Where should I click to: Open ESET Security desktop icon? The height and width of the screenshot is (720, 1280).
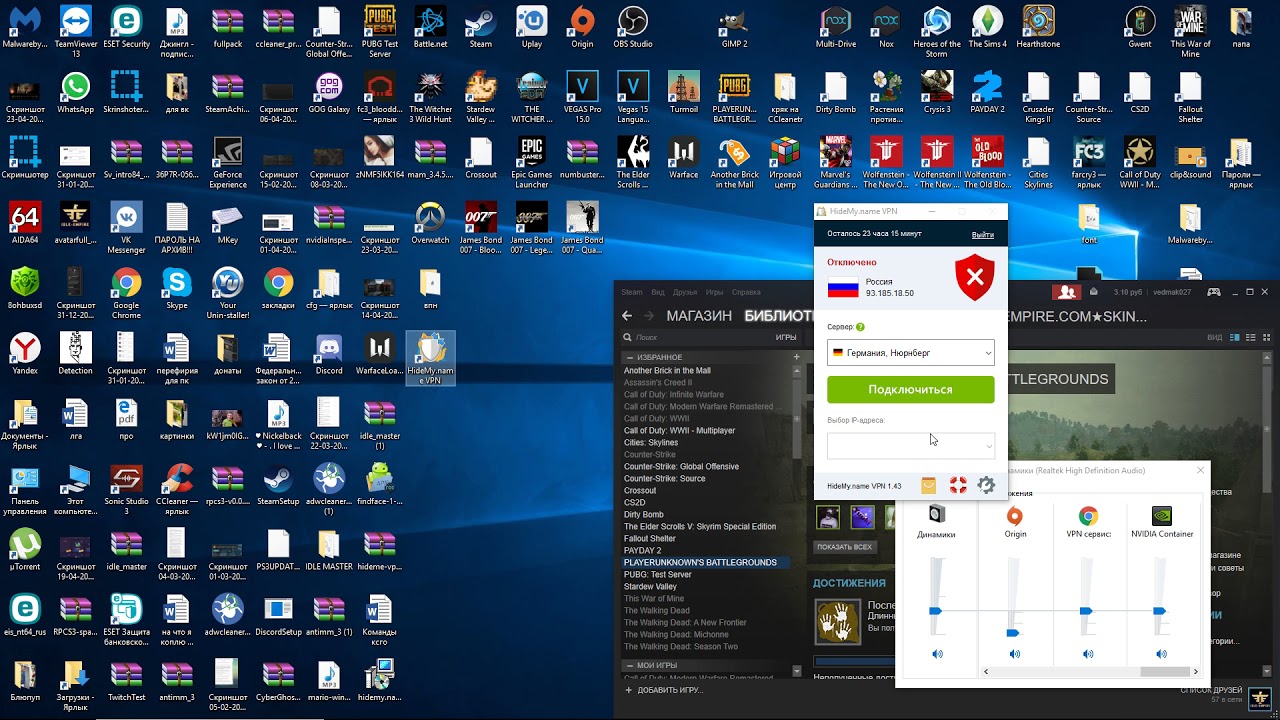tap(126, 28)
